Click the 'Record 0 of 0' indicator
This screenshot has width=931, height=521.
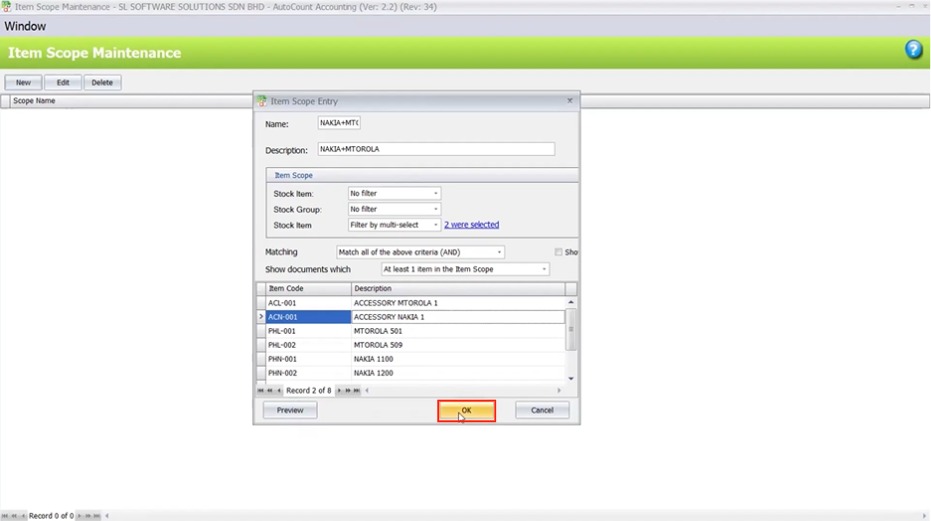point(52,516)
